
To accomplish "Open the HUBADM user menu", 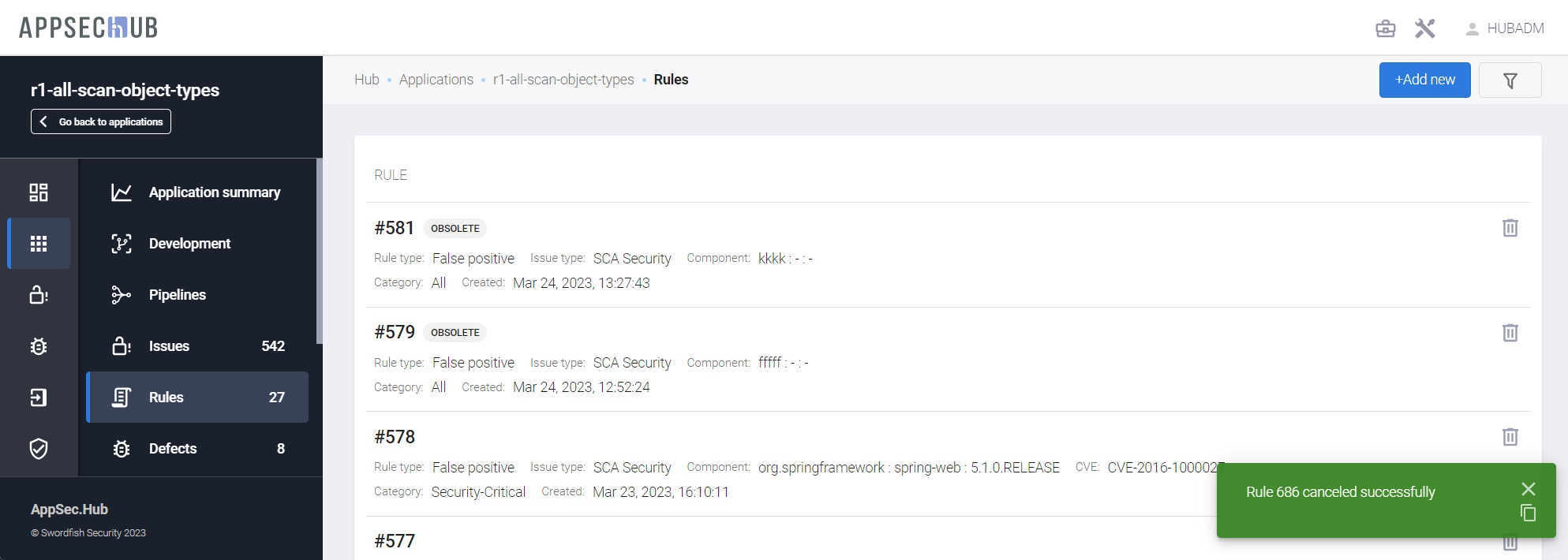I will click(x=1504, y=28).
